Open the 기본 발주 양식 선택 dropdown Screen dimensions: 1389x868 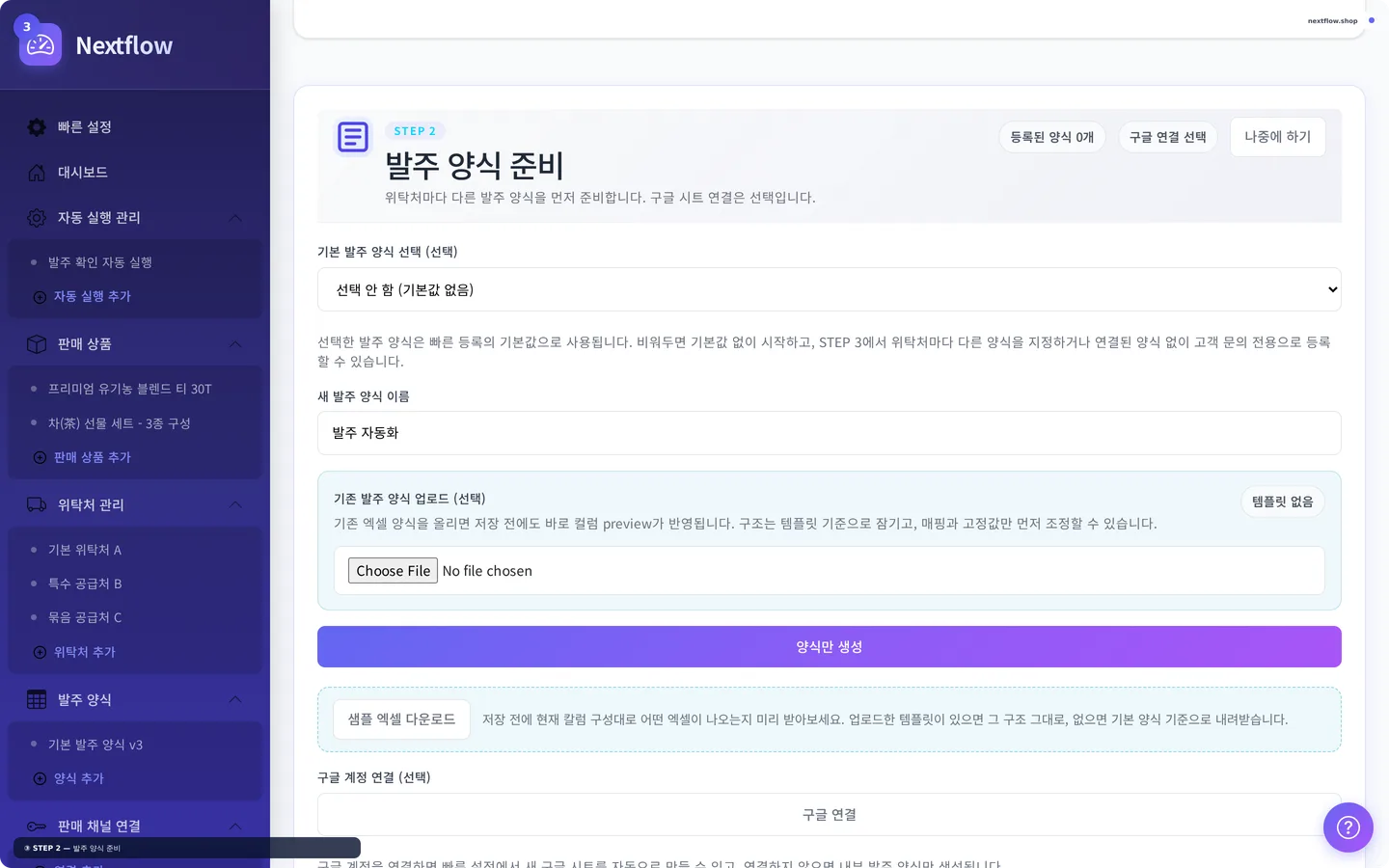(829, 289)
